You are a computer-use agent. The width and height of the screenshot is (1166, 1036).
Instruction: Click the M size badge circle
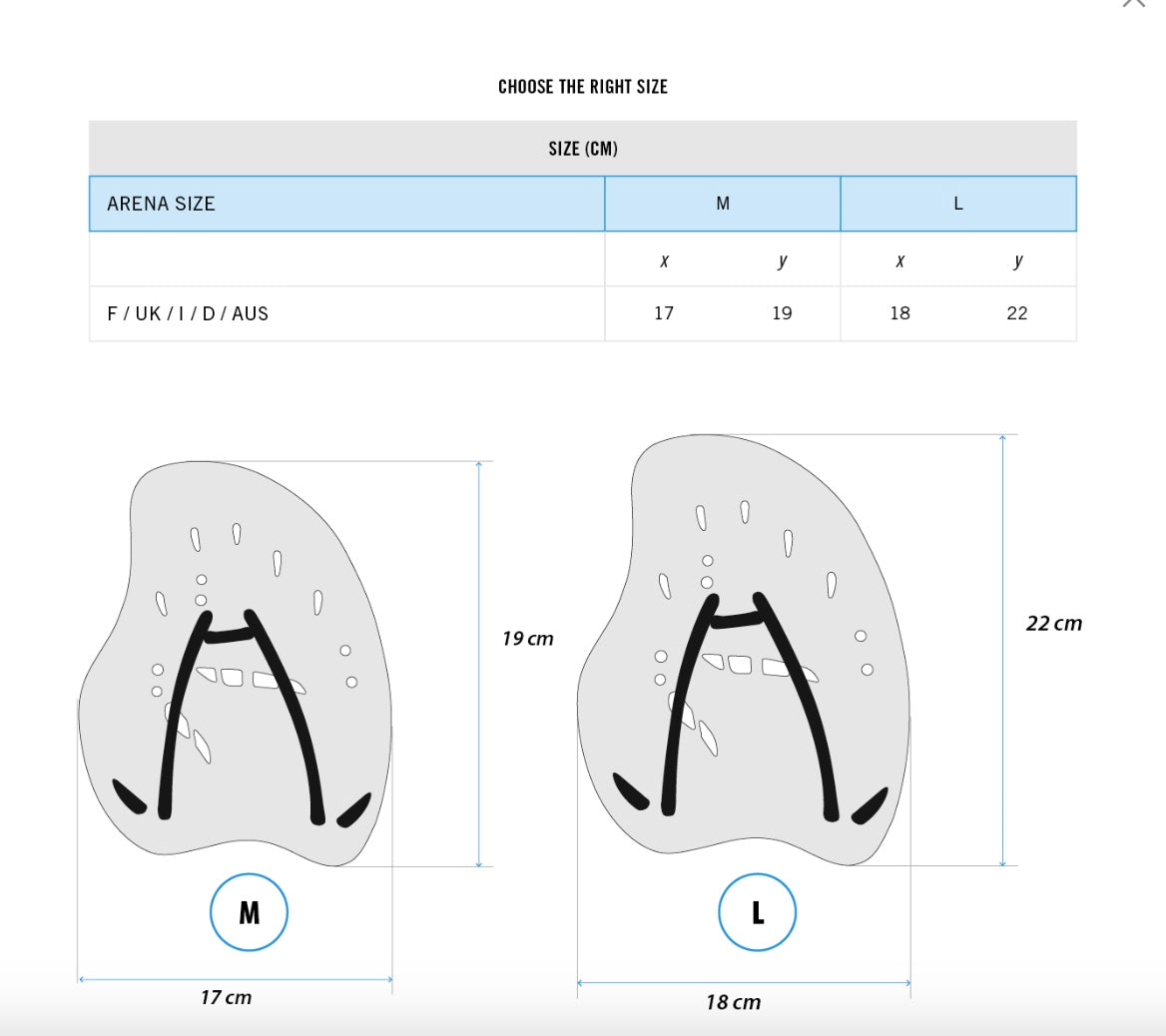coord(249,911)
